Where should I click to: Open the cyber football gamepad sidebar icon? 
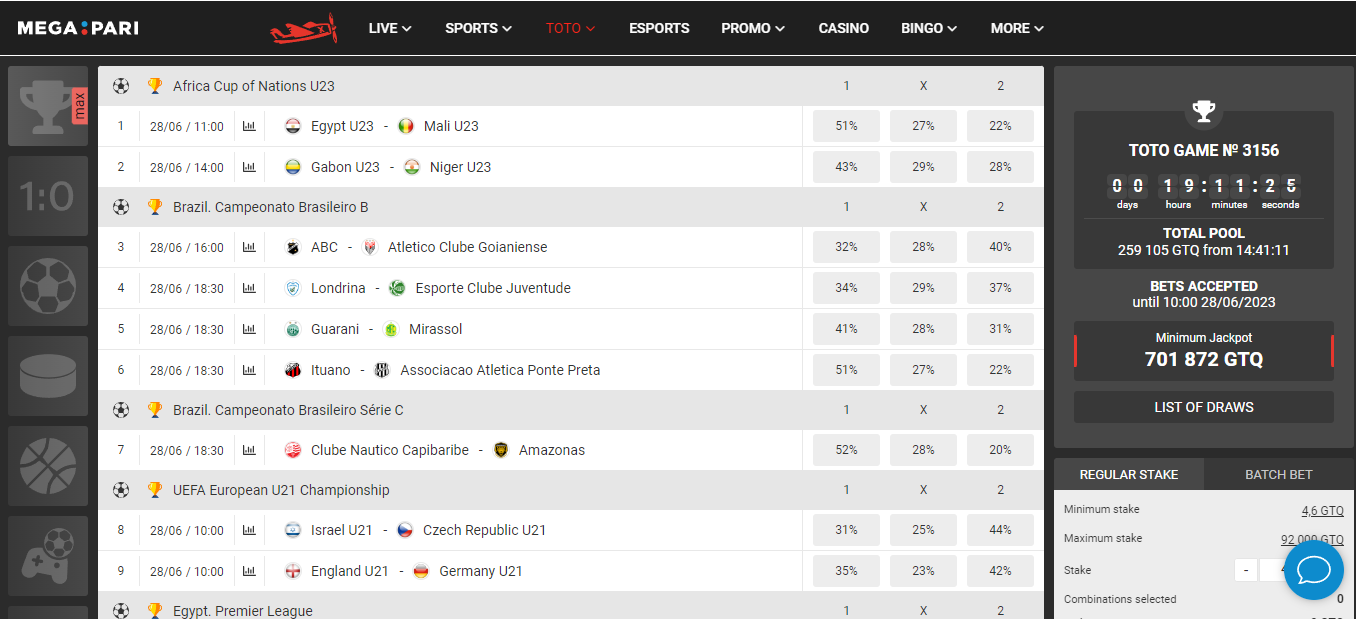pyautogui.click(x=48, y=556)
